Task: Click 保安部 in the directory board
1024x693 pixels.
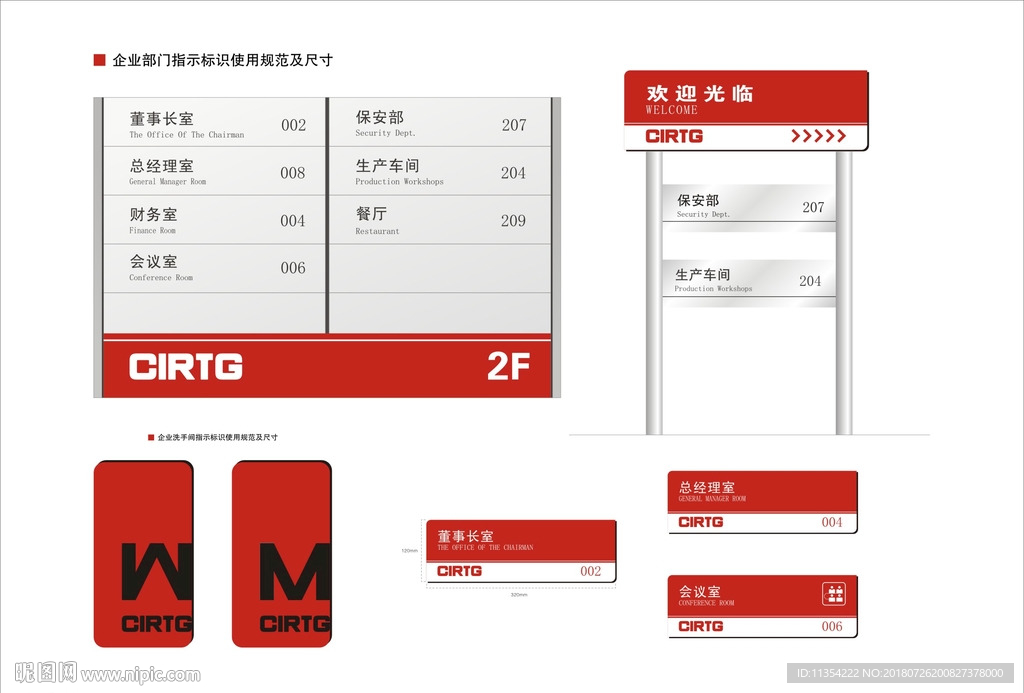Action: pyautogui.click(x=379, y=117)
